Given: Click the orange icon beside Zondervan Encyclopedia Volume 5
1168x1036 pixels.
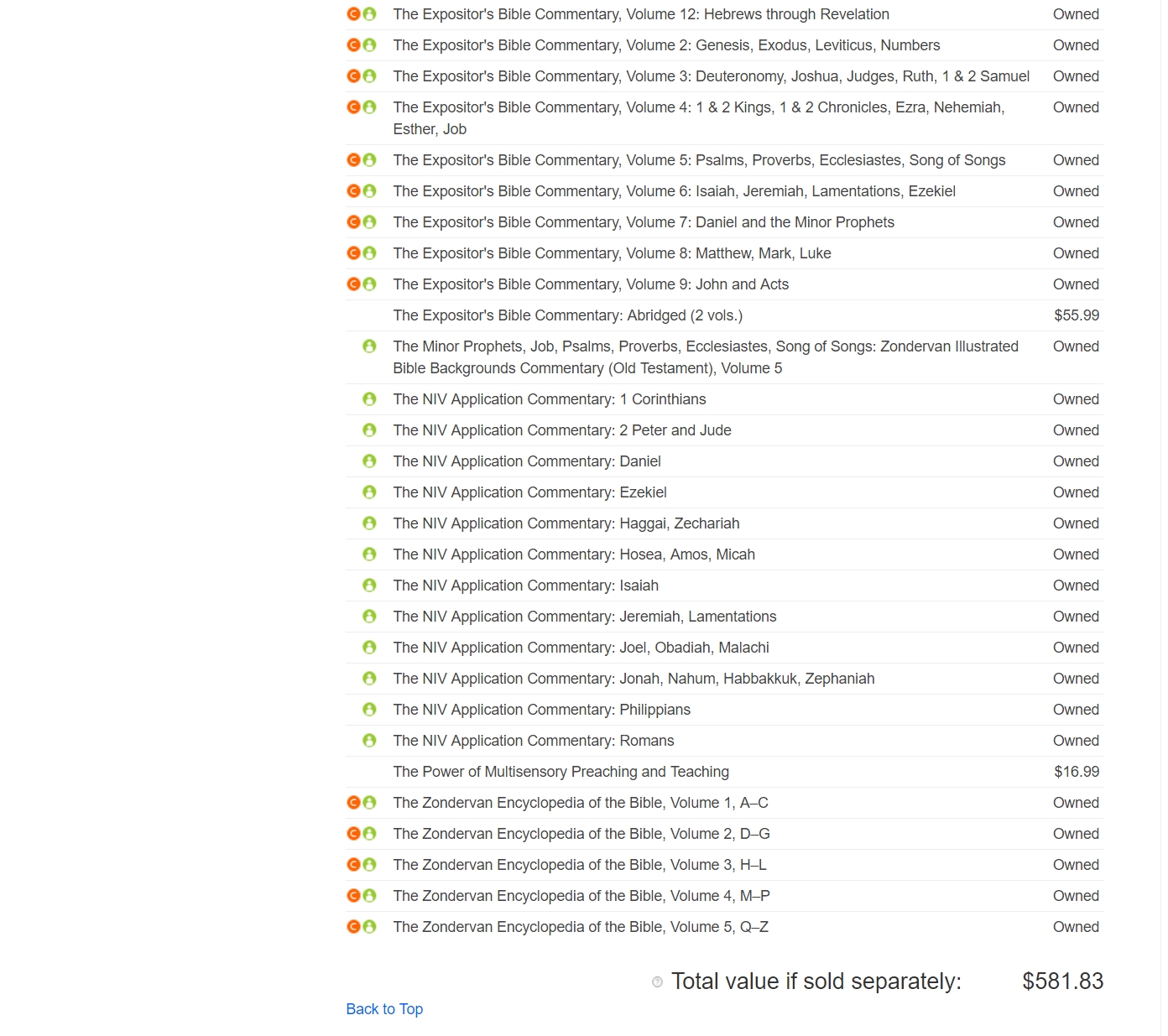Looking at the screenshot, I should point(353,927).
